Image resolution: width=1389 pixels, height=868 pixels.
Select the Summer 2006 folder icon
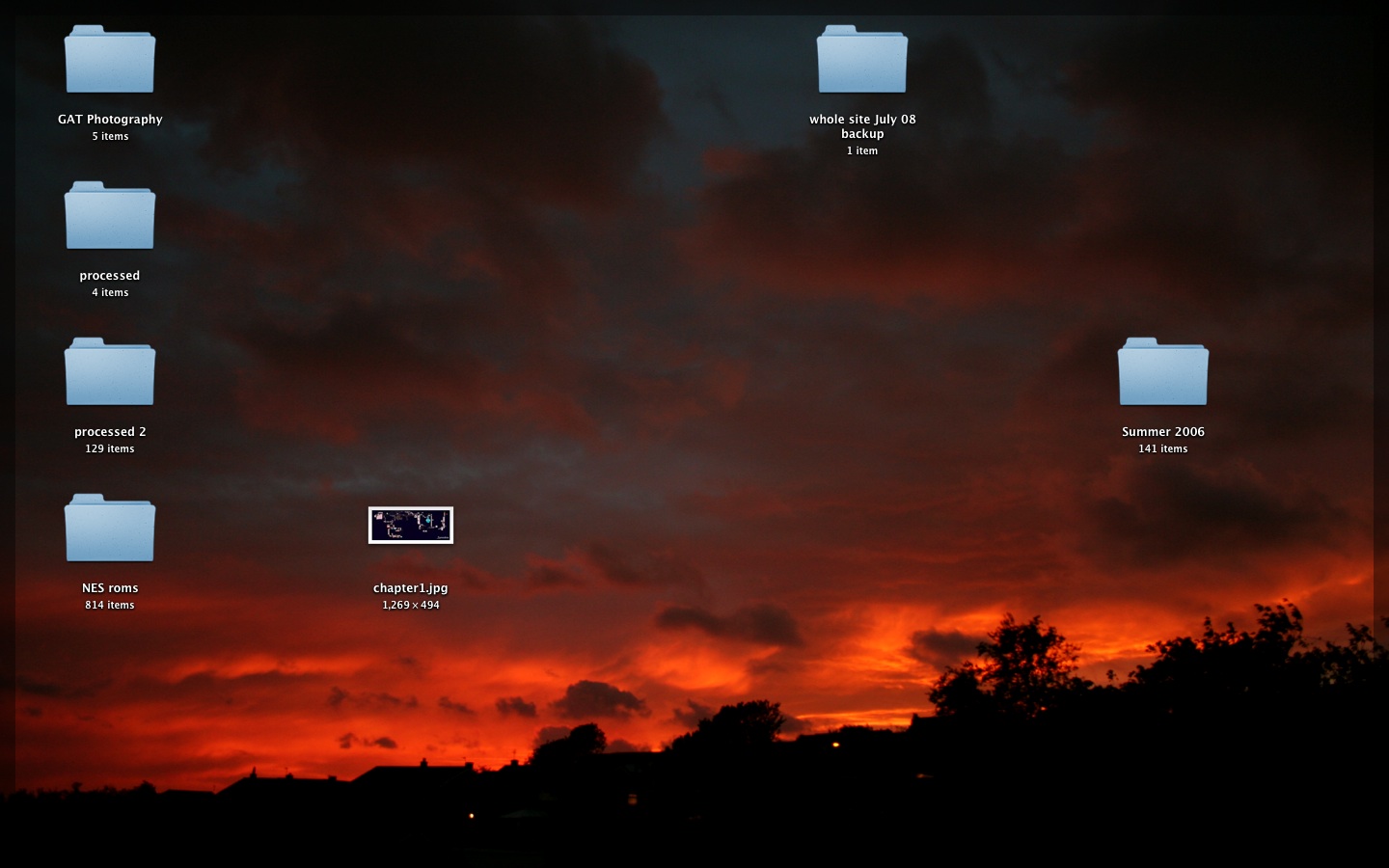click(1162, 372)
